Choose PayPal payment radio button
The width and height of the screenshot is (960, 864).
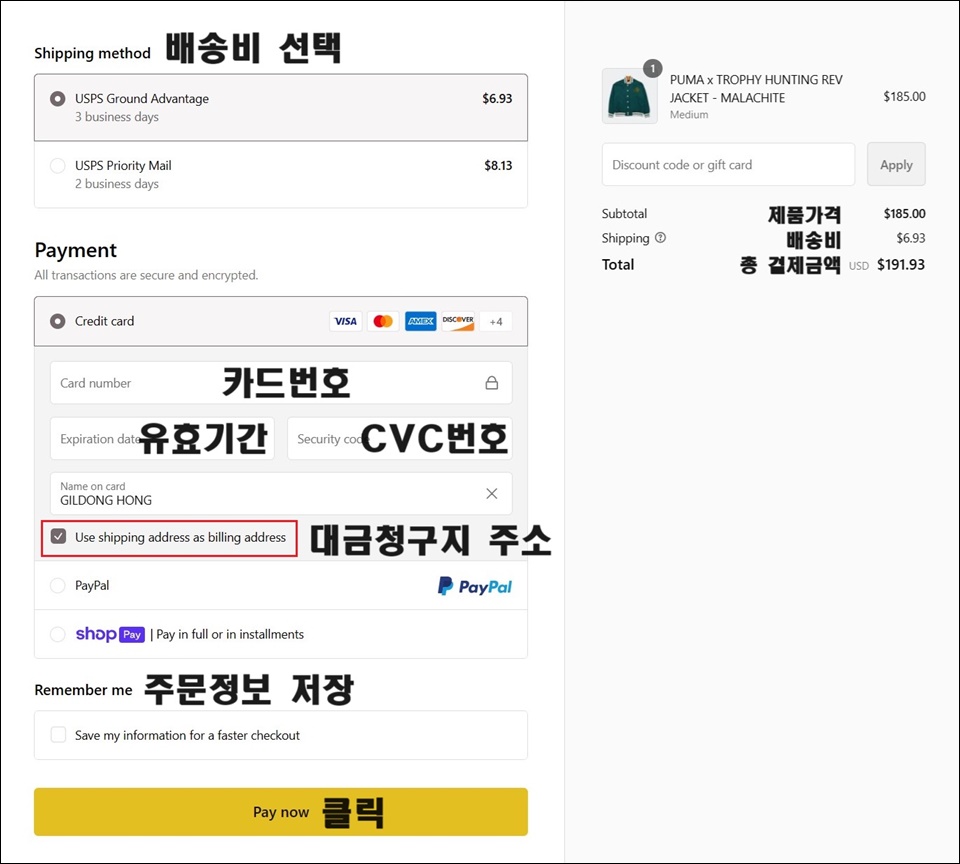pyautogui.click(x=58, y=585)
